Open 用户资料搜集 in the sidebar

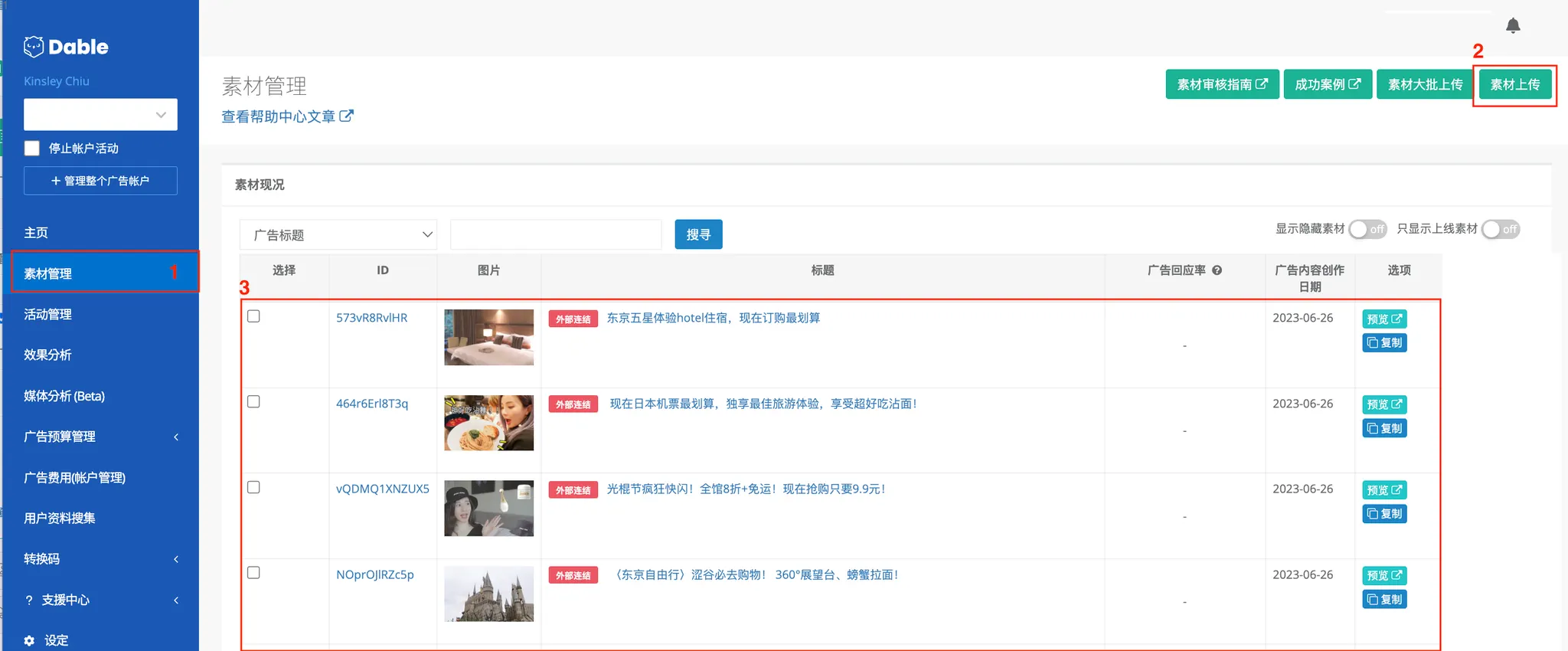[x=60, y=519]
